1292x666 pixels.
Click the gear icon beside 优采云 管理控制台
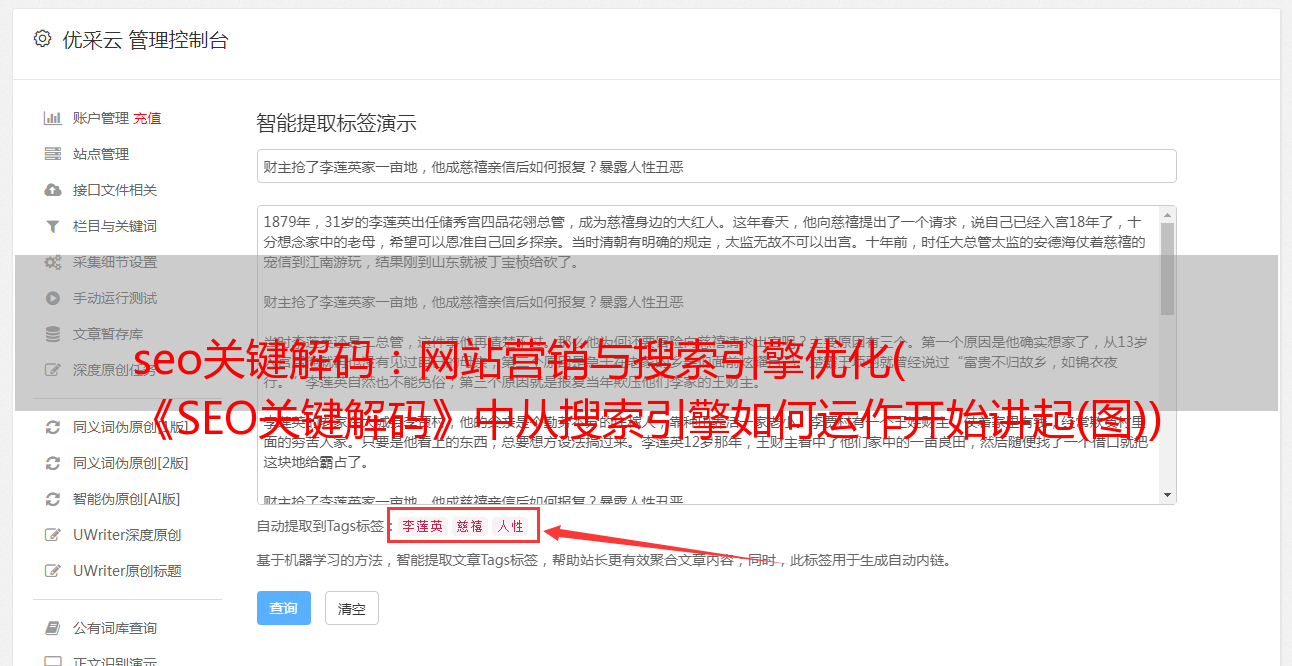pos(42,39)
